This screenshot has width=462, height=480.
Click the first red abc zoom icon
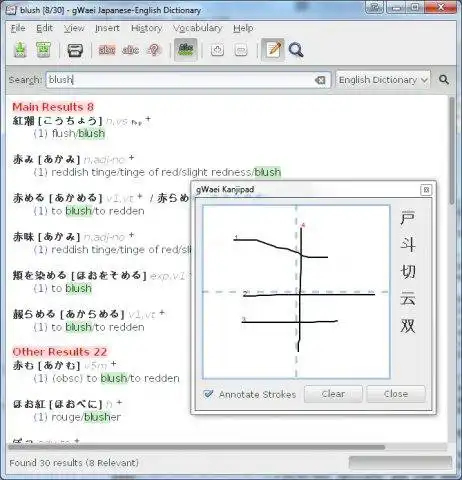tap(107, 50)
